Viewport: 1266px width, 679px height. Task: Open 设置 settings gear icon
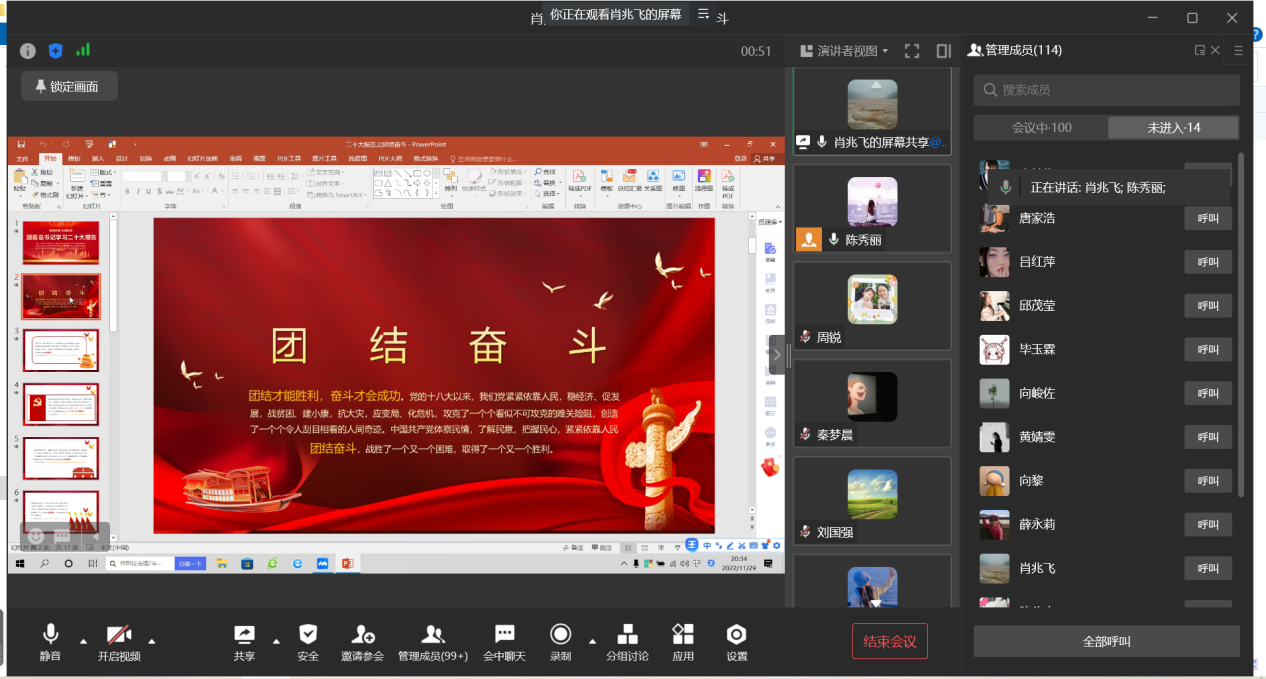tap(737, 635)
